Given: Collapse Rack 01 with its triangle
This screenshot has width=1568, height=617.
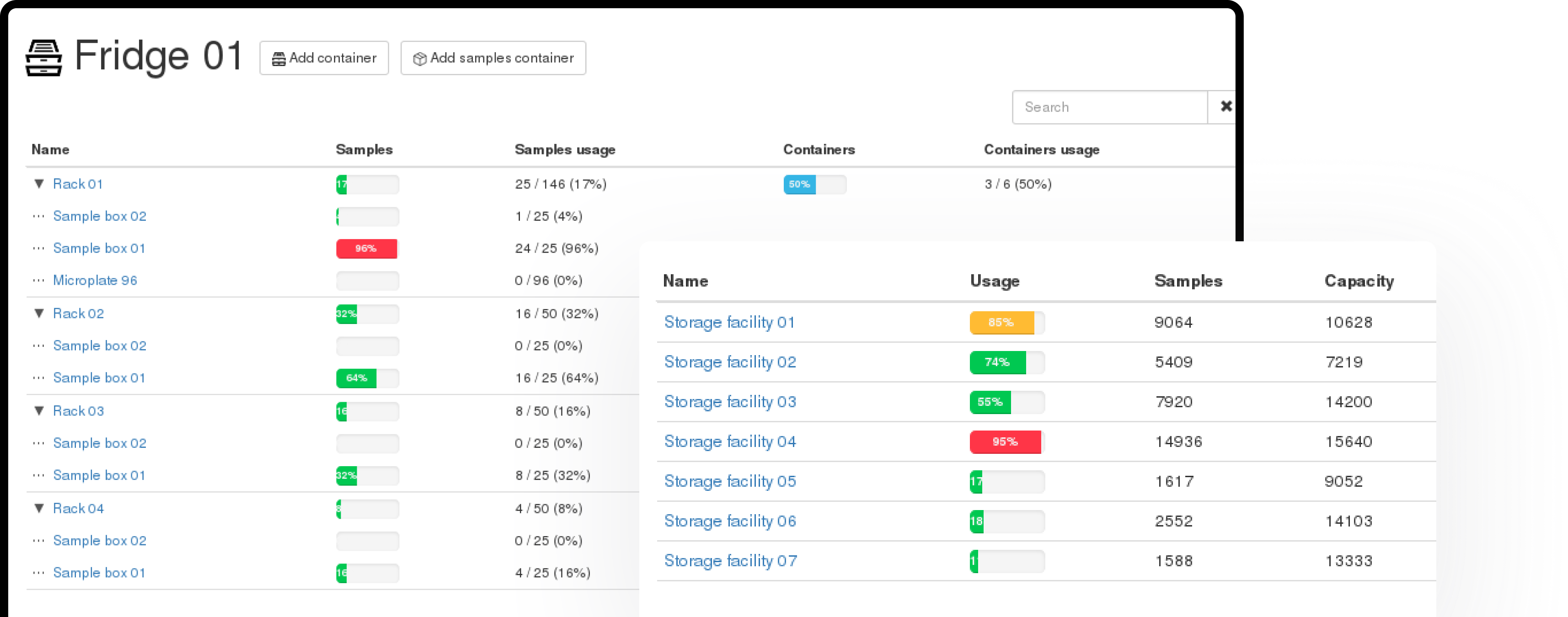Looking at the screenshot, I should 39,184.
